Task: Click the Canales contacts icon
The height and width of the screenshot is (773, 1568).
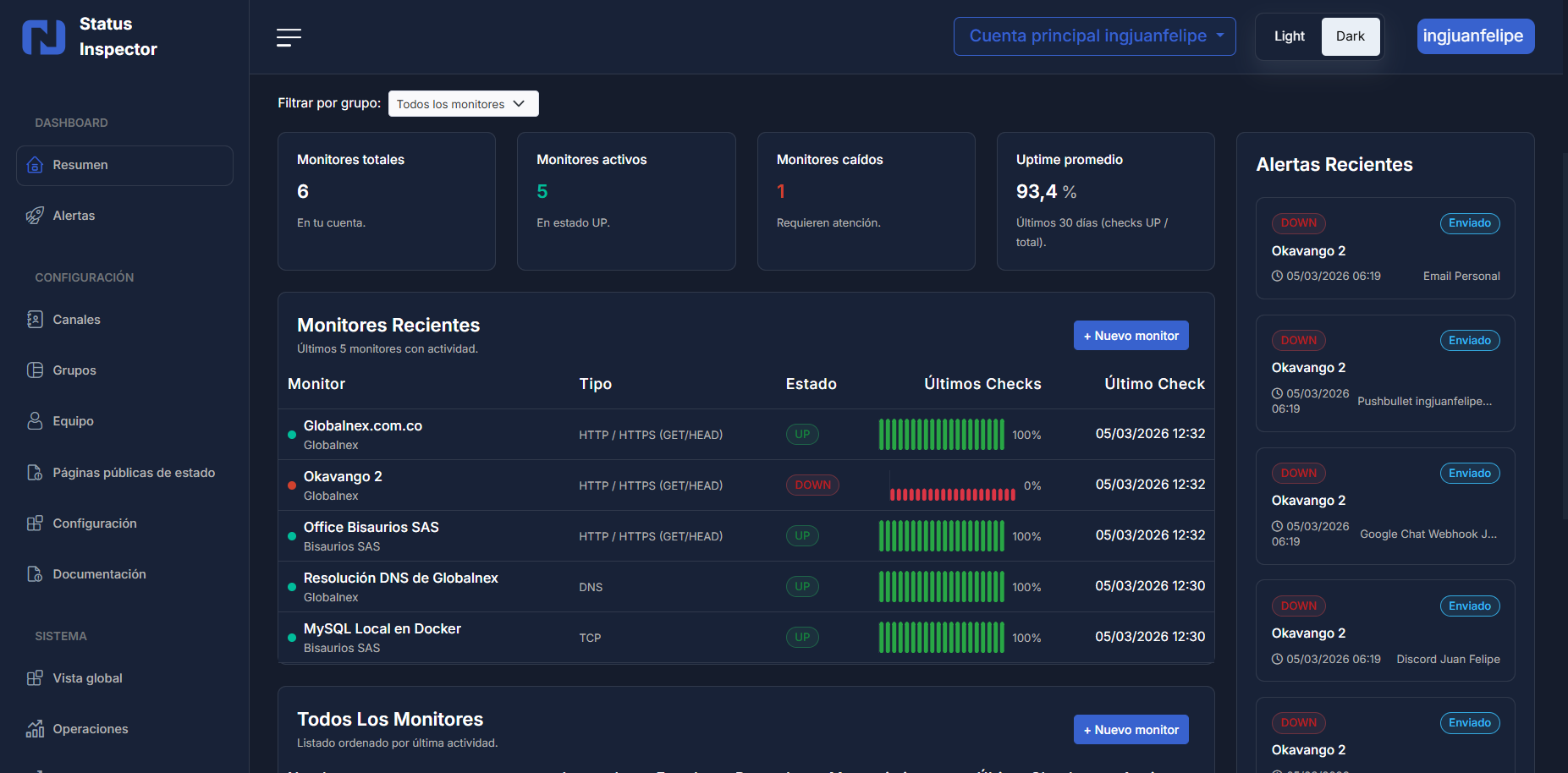Action: pyautogui.click(x=35, y=320)
